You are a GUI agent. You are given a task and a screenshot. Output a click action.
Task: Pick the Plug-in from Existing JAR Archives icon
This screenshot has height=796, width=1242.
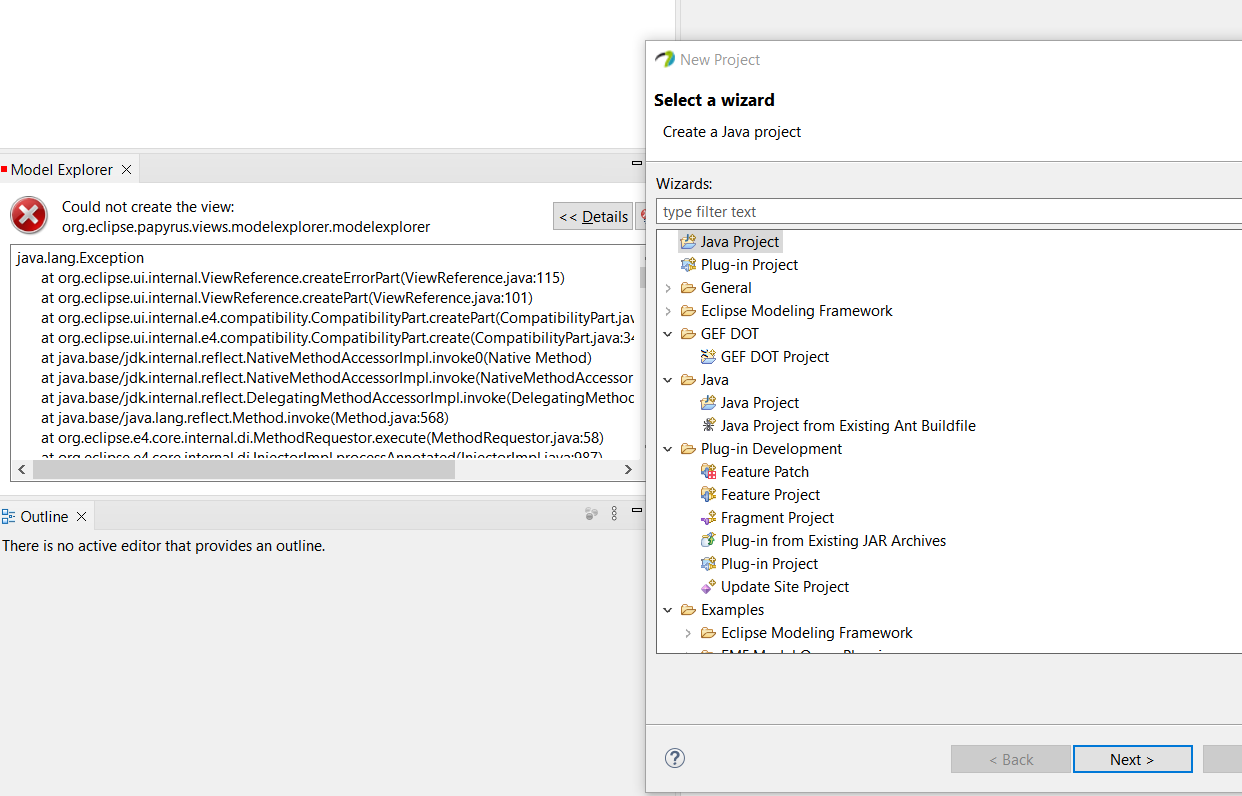coord(708,541)
